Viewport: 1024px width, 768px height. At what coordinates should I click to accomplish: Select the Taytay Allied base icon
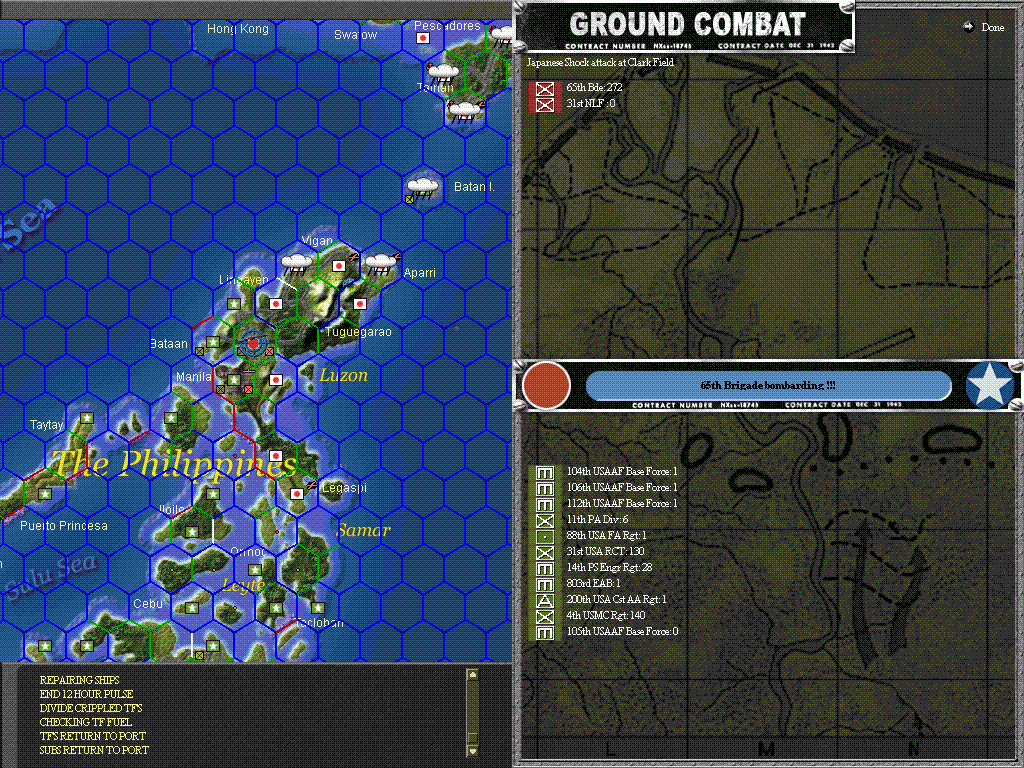coord(87,418)
